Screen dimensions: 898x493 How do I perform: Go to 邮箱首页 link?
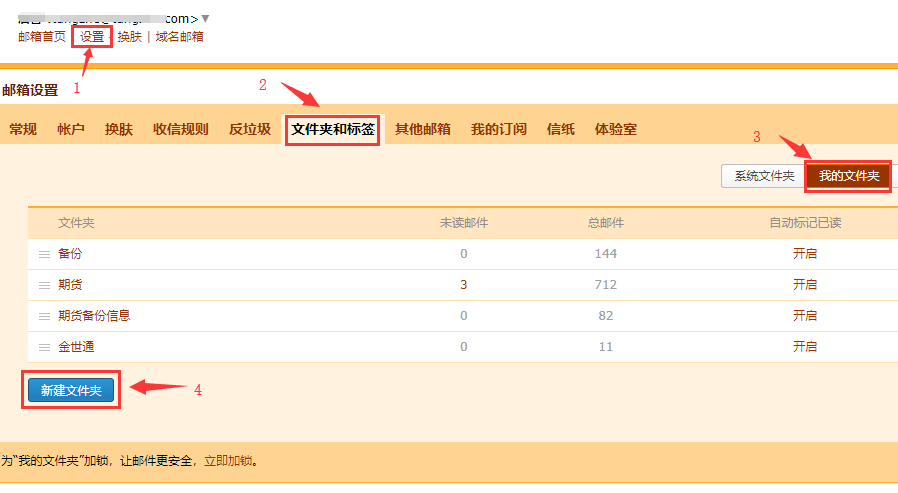42,36
